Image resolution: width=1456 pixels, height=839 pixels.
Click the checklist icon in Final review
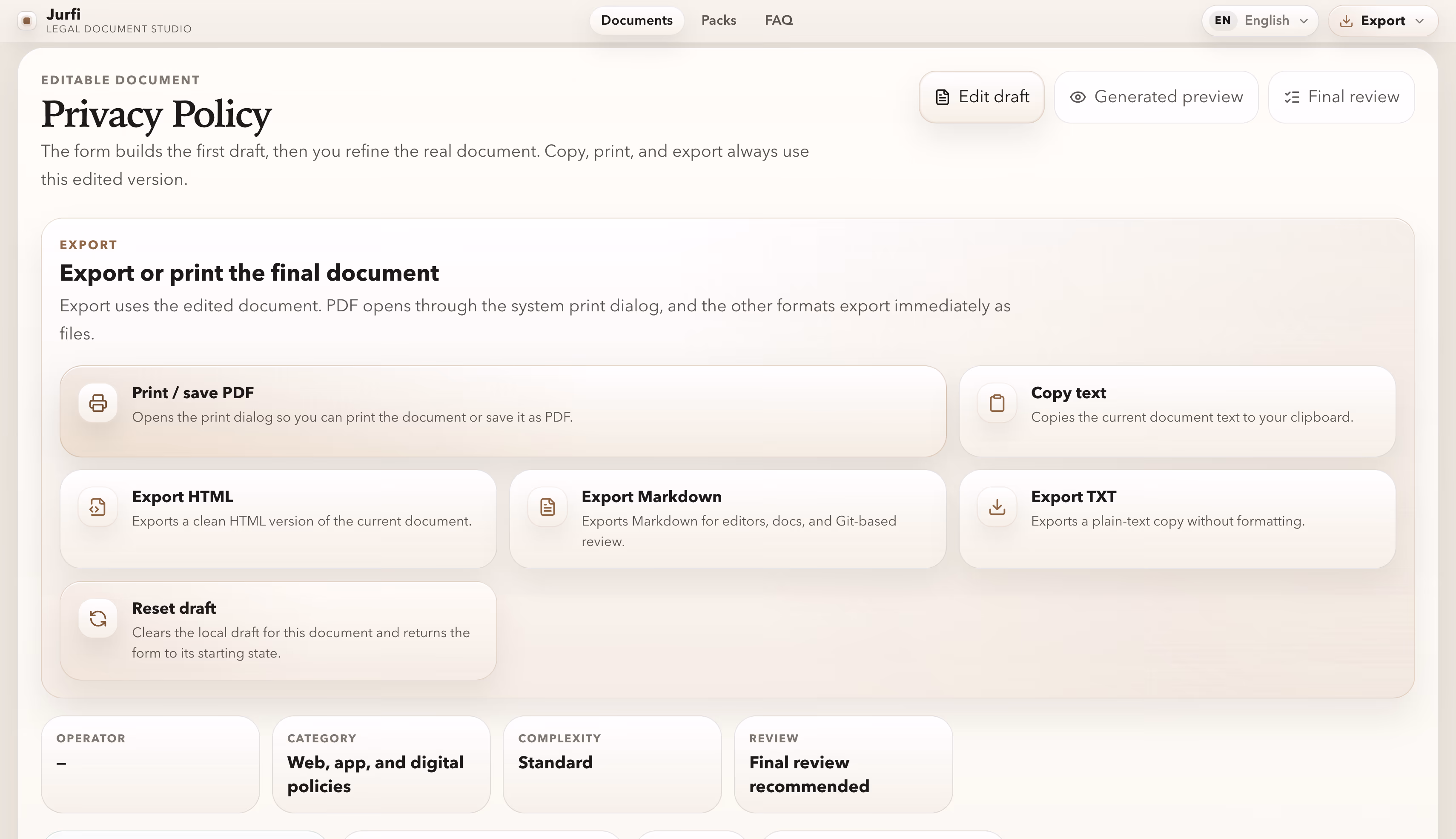pyautogui.click(x=1292, y=97)
